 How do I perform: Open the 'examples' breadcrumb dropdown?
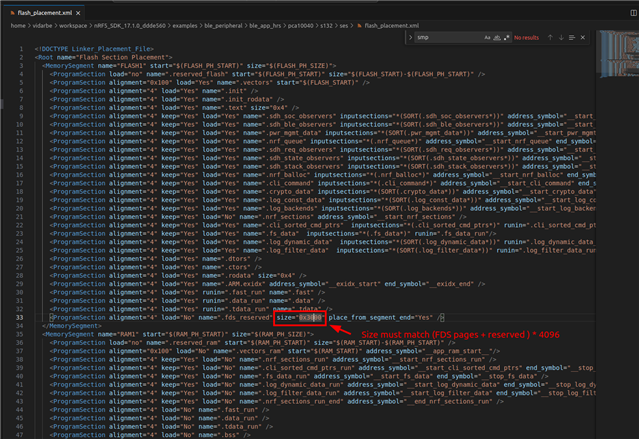pyautogui.click(x=188, y=25)
